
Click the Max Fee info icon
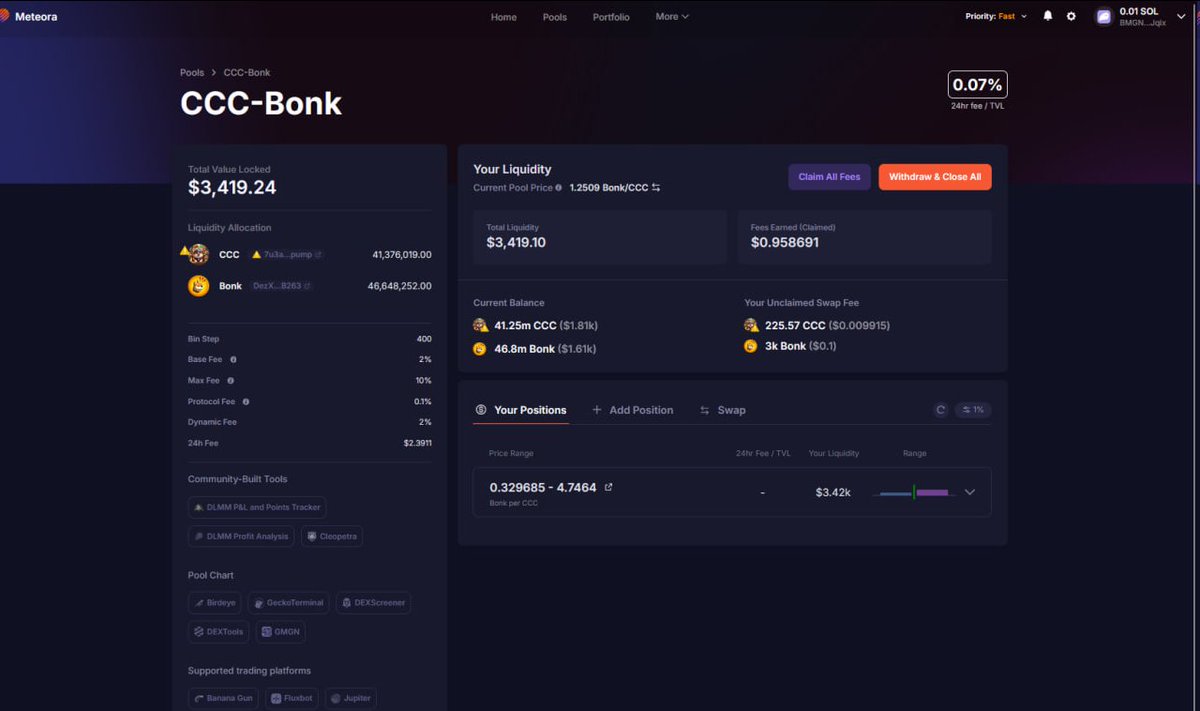tap(231, 380)
